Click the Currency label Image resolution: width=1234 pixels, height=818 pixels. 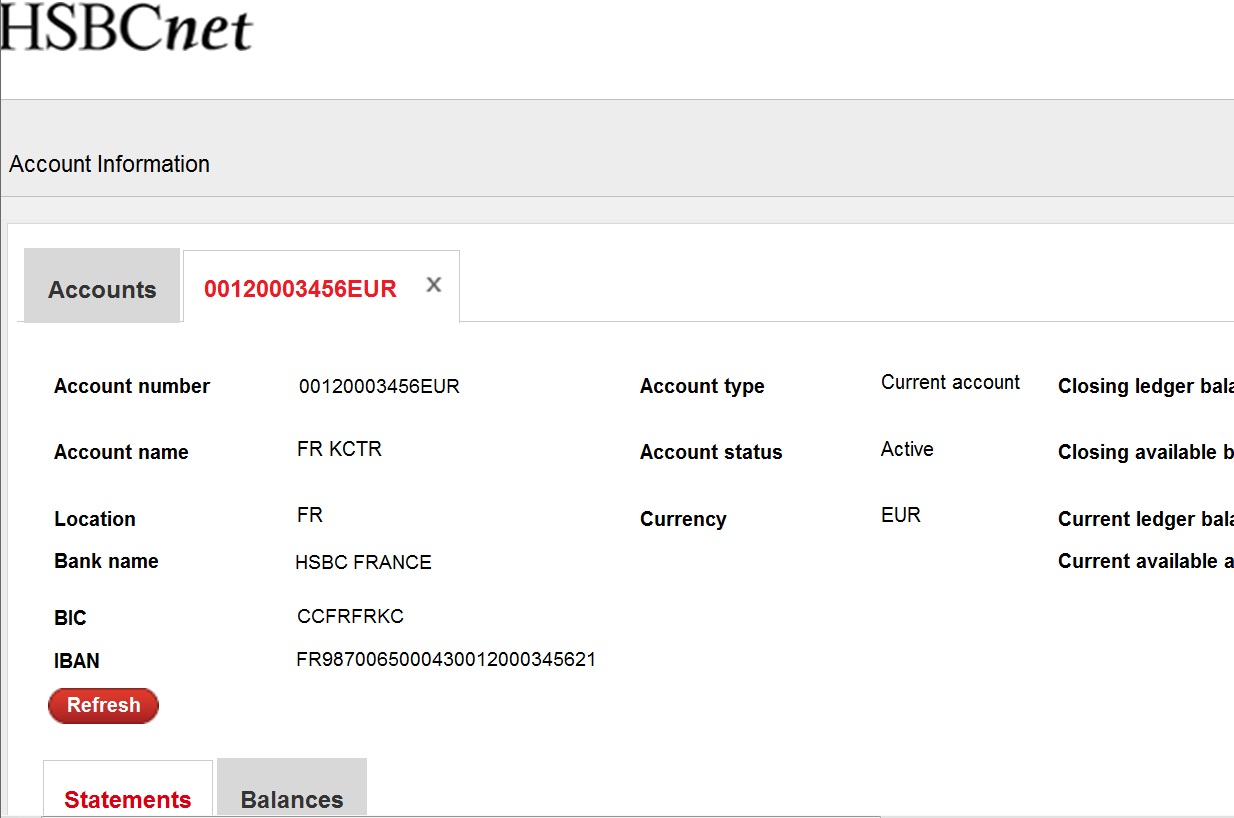point(683,519)
